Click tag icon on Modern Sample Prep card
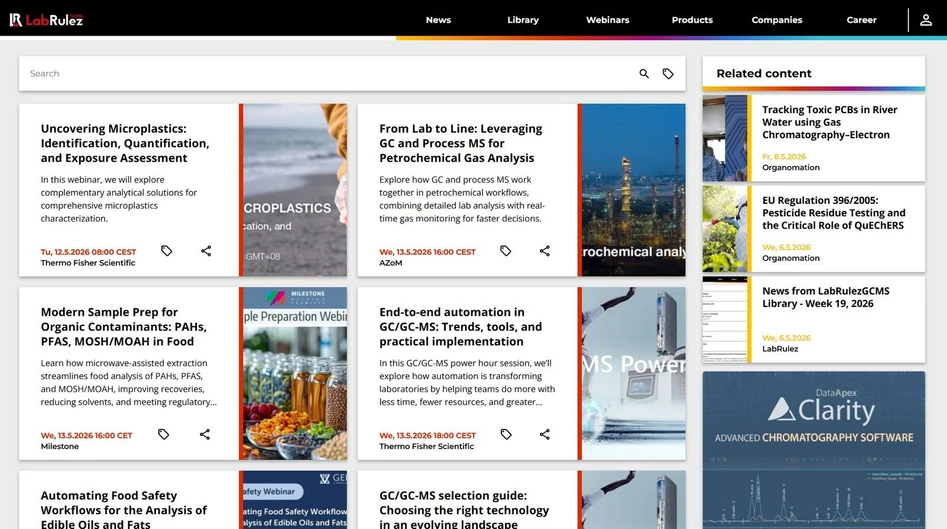This screenshot has width=947, height=529. 164,434
